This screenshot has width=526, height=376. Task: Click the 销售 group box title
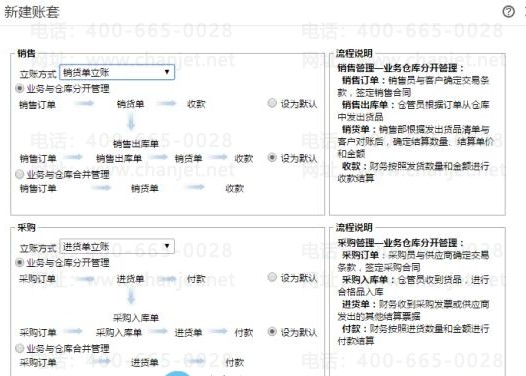(26, 53)
